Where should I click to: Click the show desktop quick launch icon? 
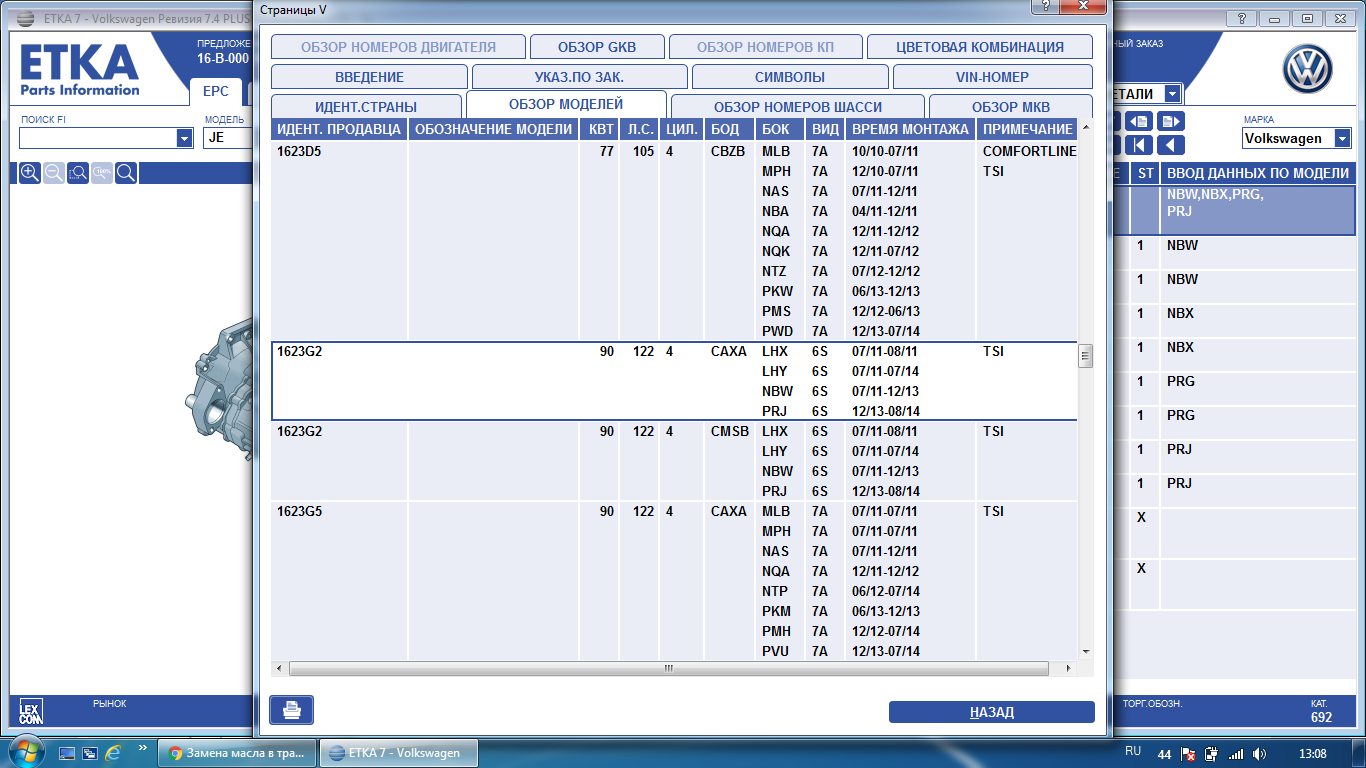(67, 752)
